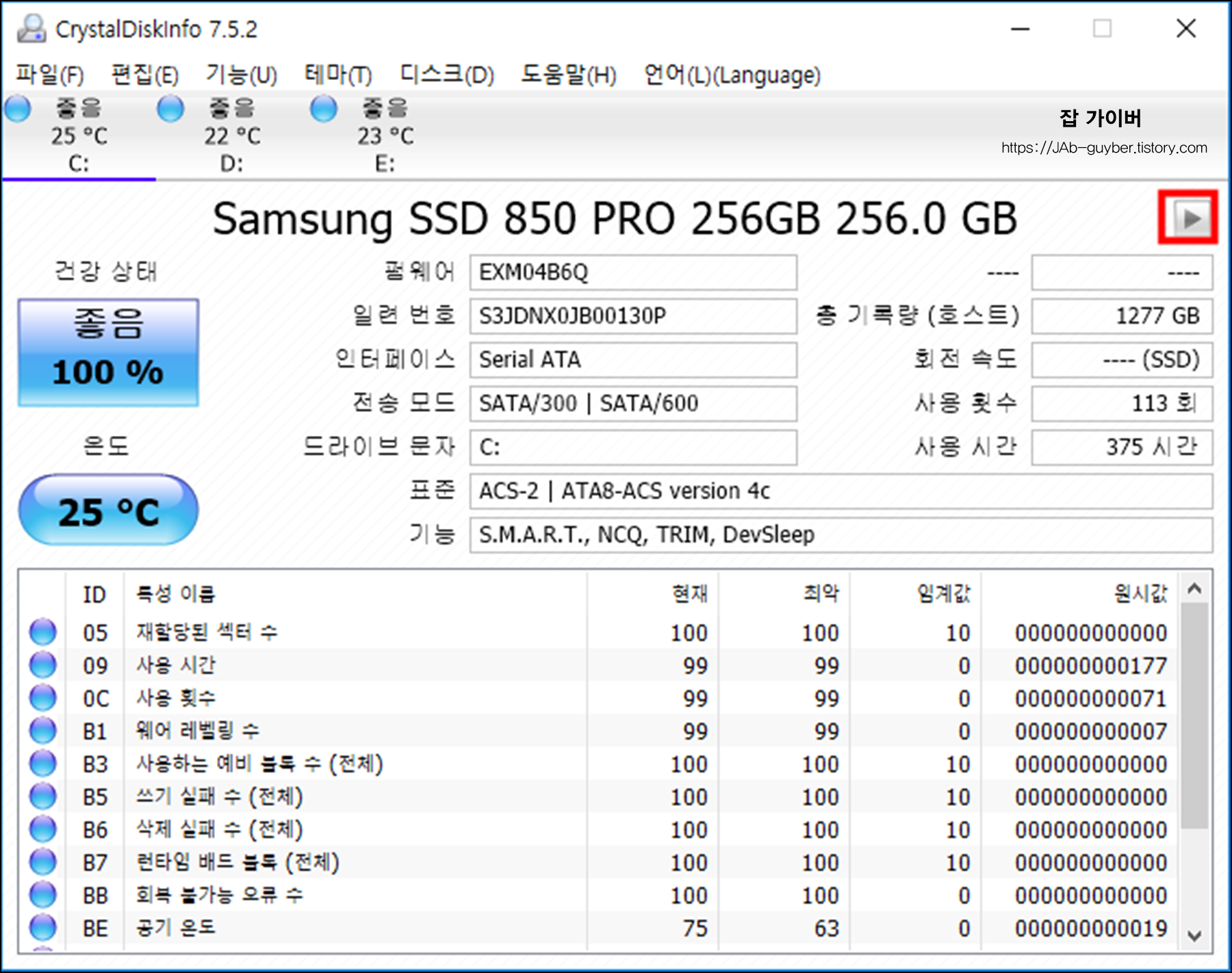
Task: Select the row 런타임 배드 블록 (전체)
Action: coord(599,861)
